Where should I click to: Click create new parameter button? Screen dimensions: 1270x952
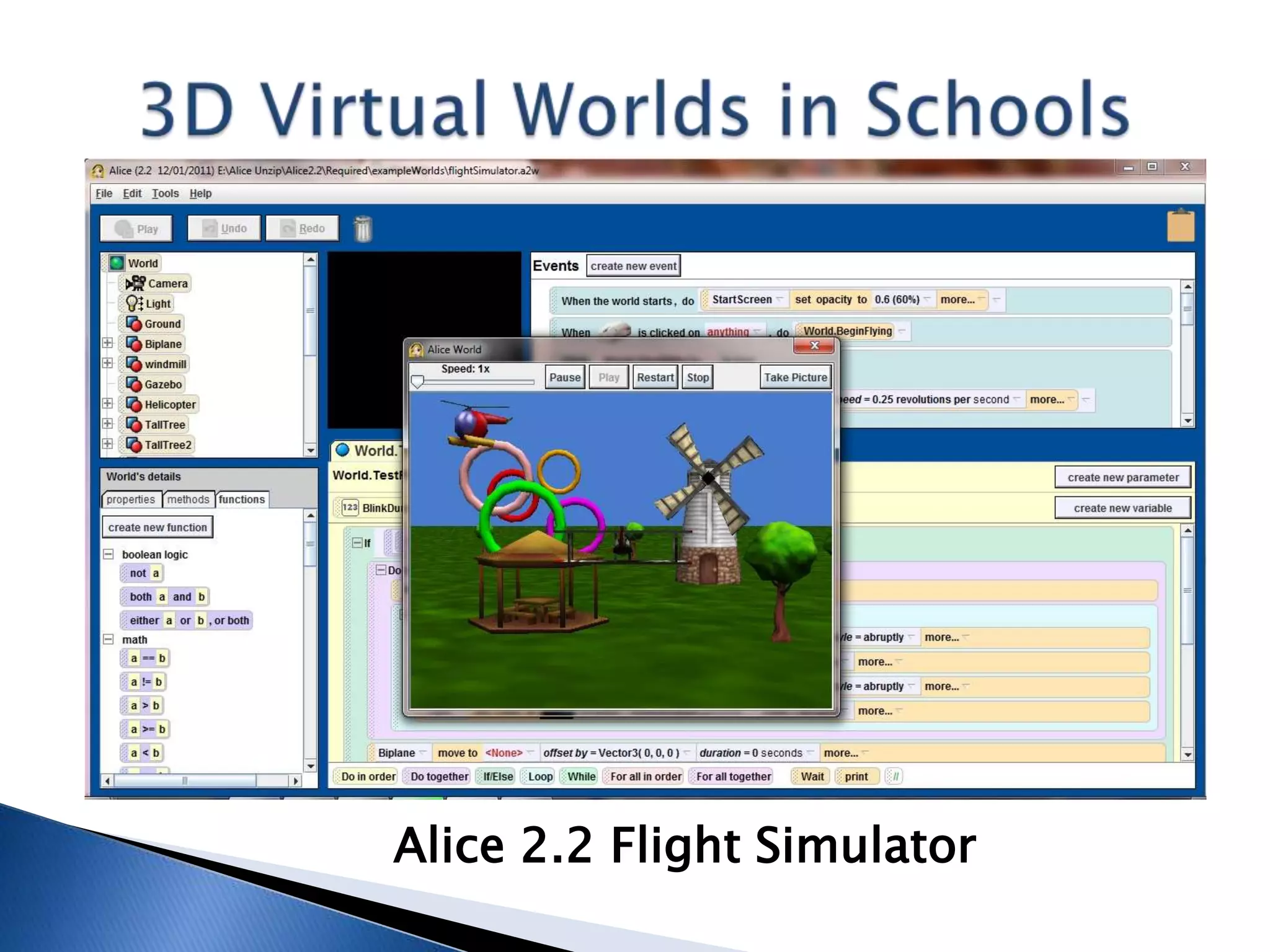1123,477
